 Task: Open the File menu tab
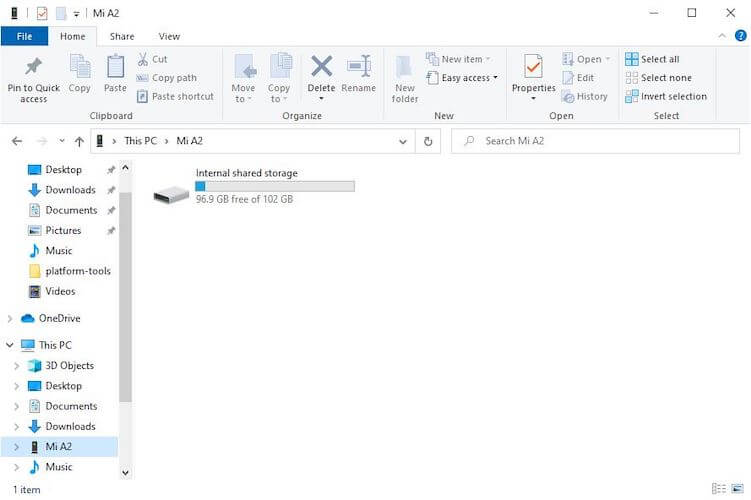[x=24, y=36]
